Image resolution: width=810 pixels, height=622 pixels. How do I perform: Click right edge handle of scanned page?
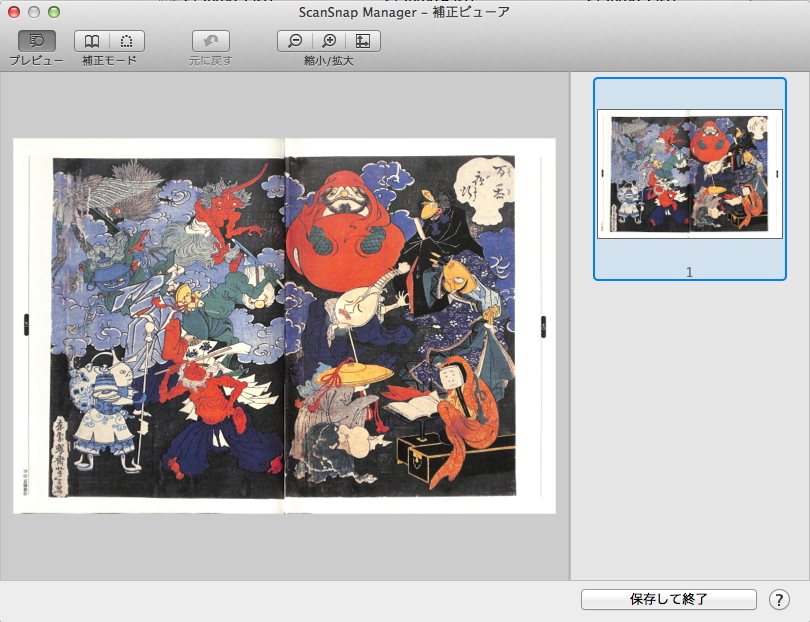pyautogui.click(x=543, y=326)
